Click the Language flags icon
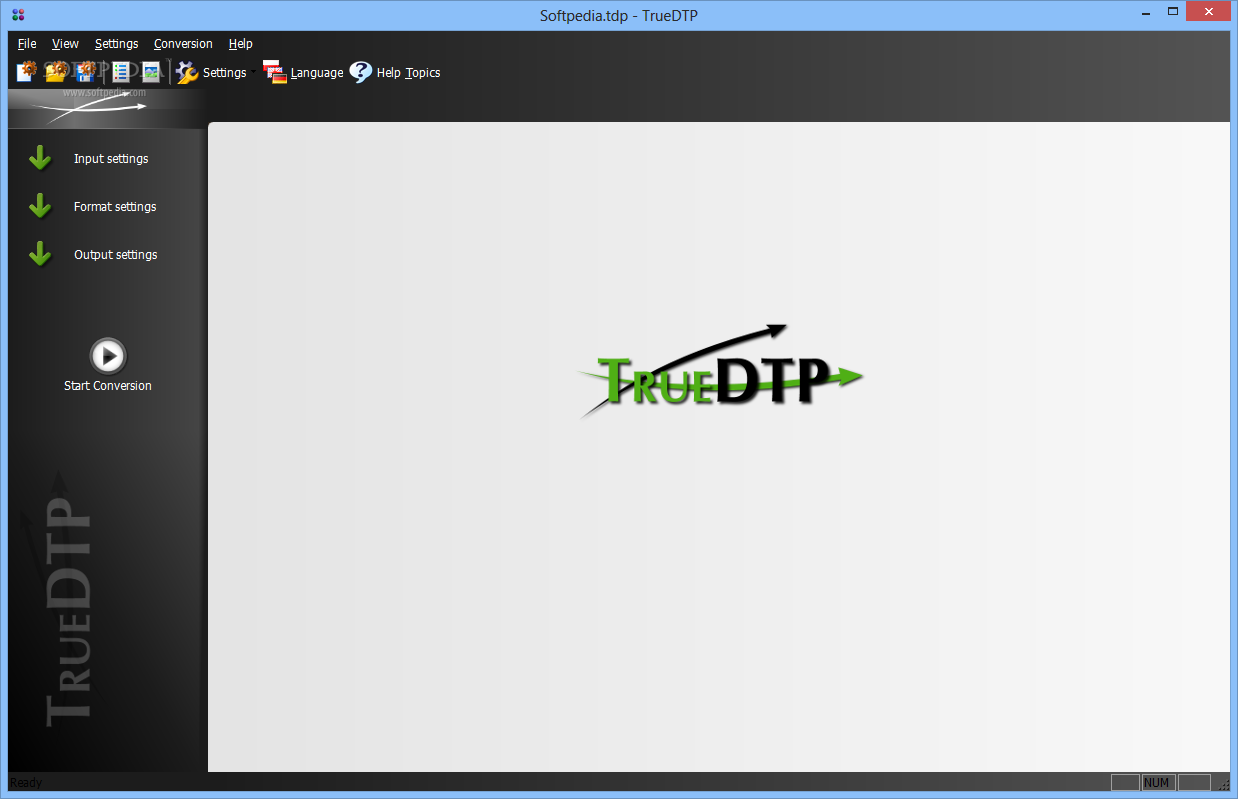The image size is (1238, 799). 275,72
